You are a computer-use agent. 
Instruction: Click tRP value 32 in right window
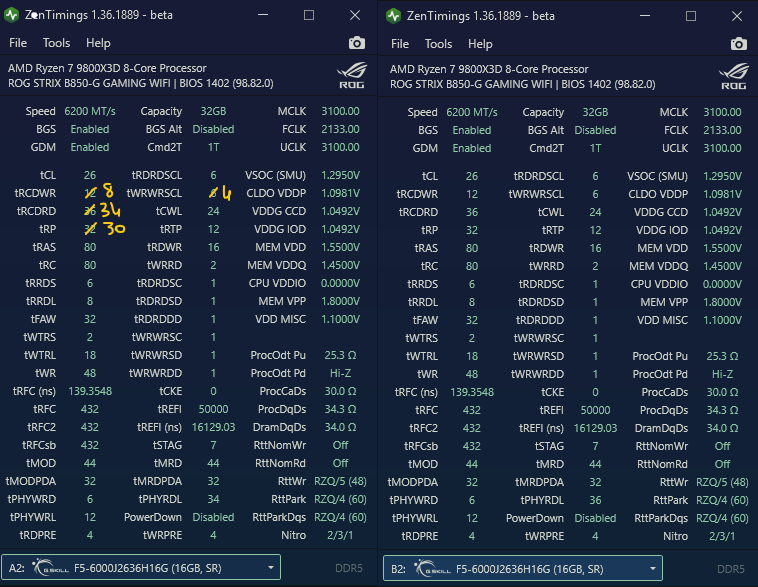[472, 230]
